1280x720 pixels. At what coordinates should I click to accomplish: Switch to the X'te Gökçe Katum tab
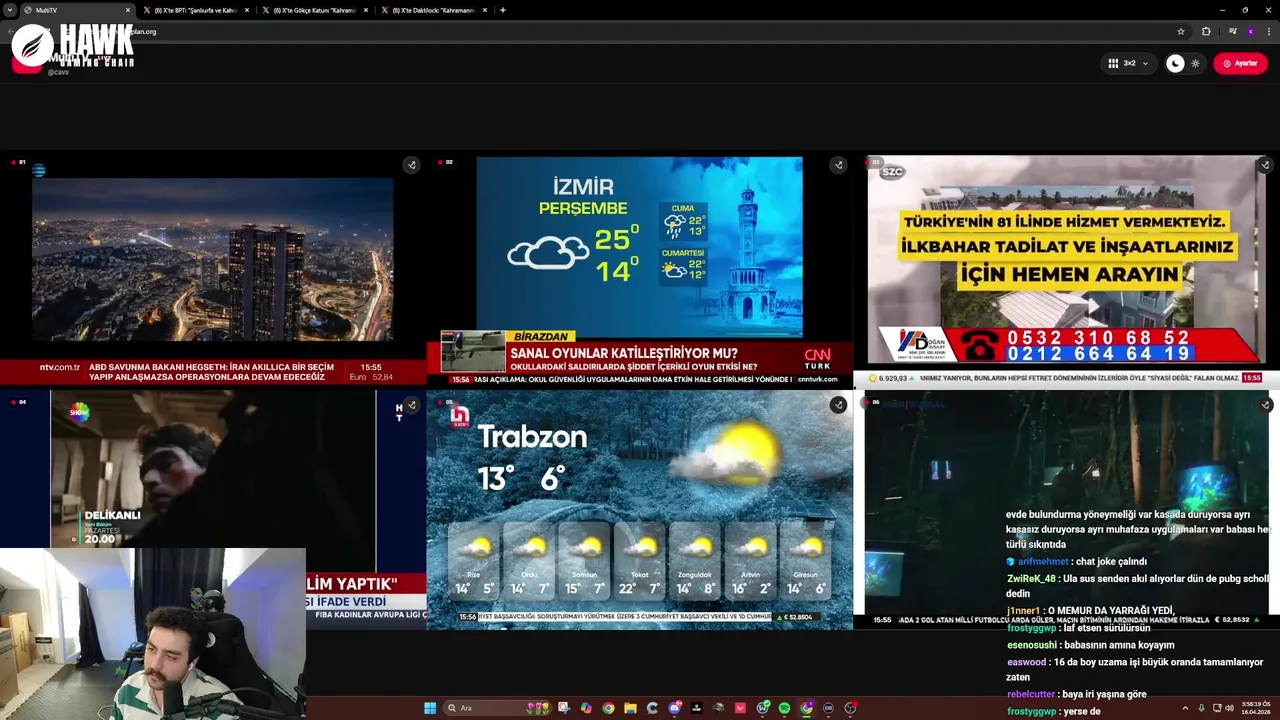[x=316, y=10]
